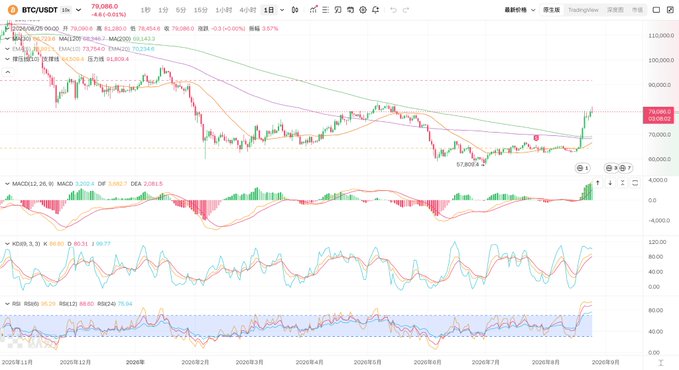Collapse all indicator legends with up chevron

pos(7,72)
